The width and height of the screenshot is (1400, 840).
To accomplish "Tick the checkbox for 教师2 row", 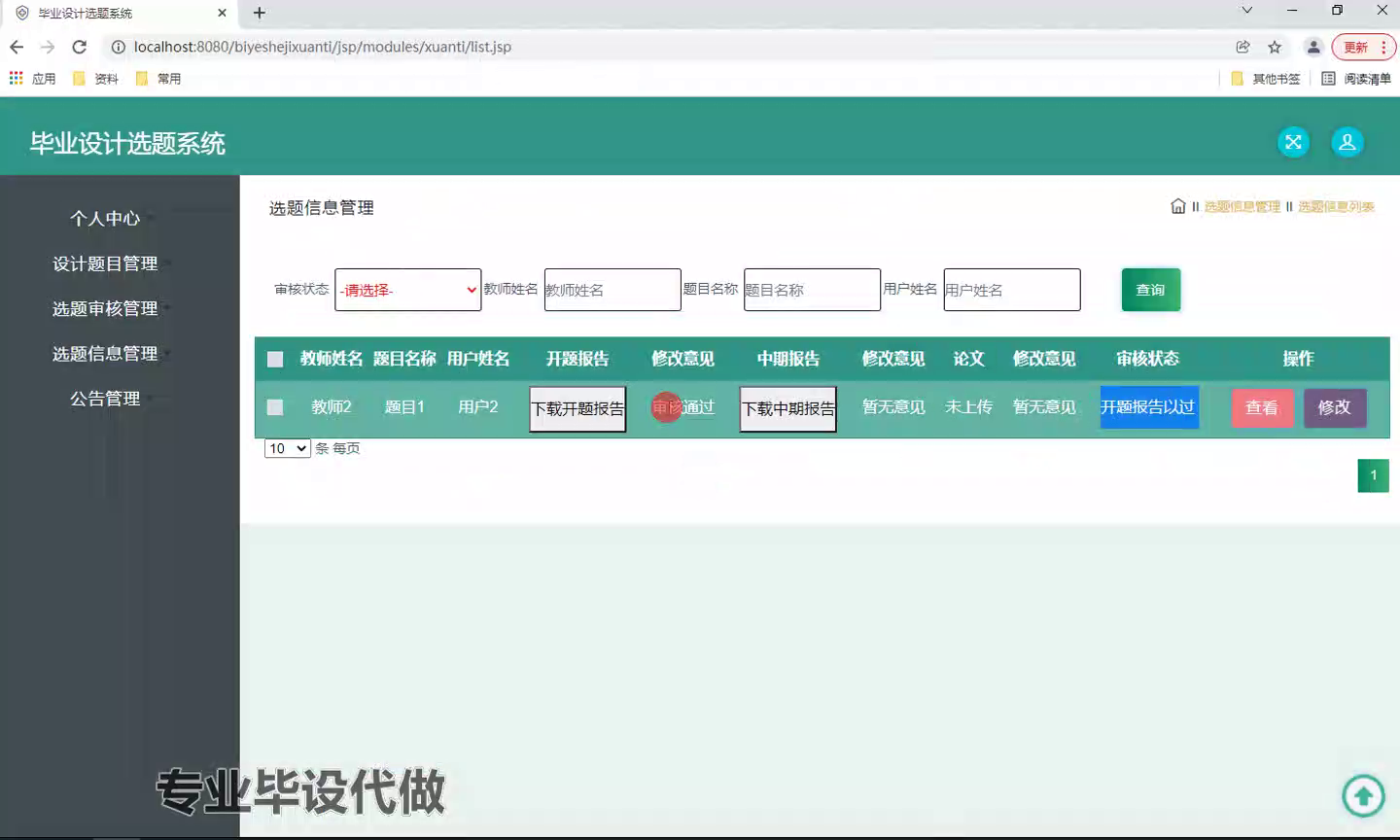I will coord(275,407).
